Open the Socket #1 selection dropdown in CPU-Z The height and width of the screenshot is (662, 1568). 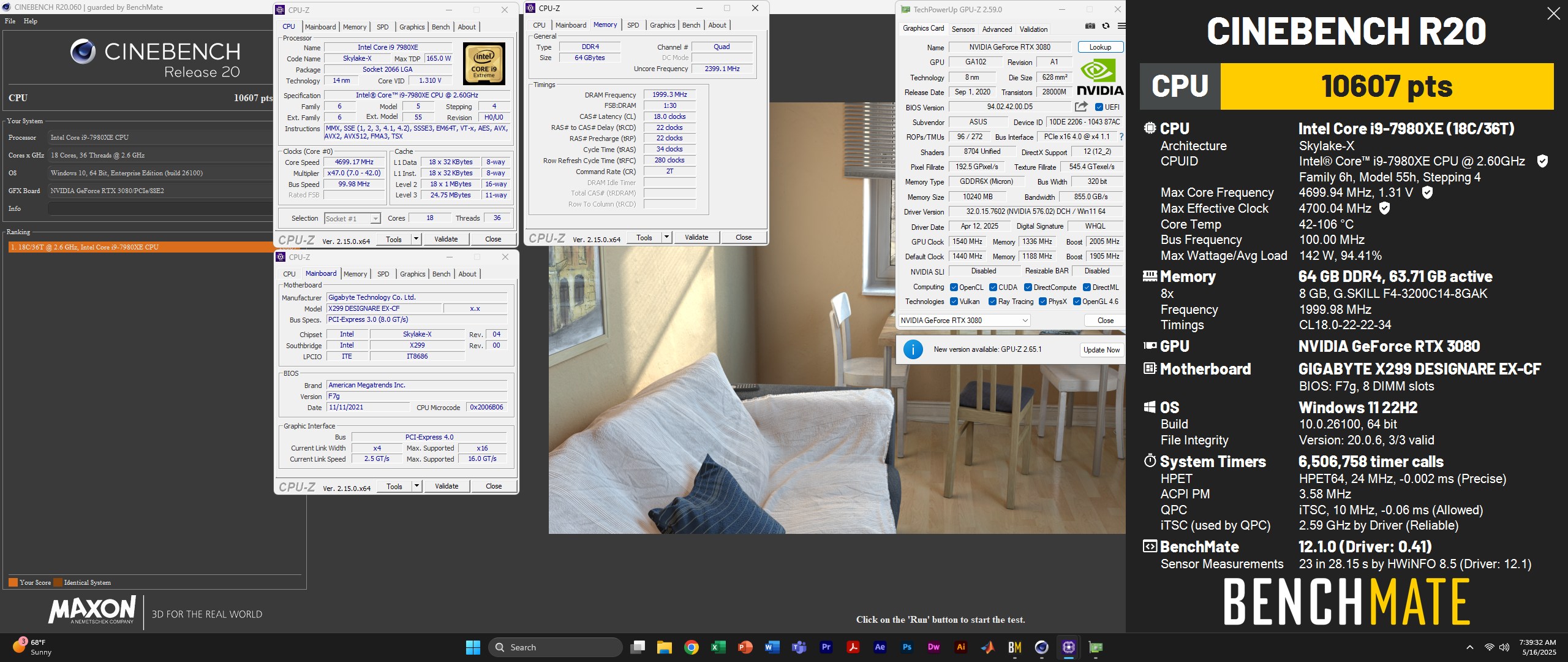tap(352, 219)
